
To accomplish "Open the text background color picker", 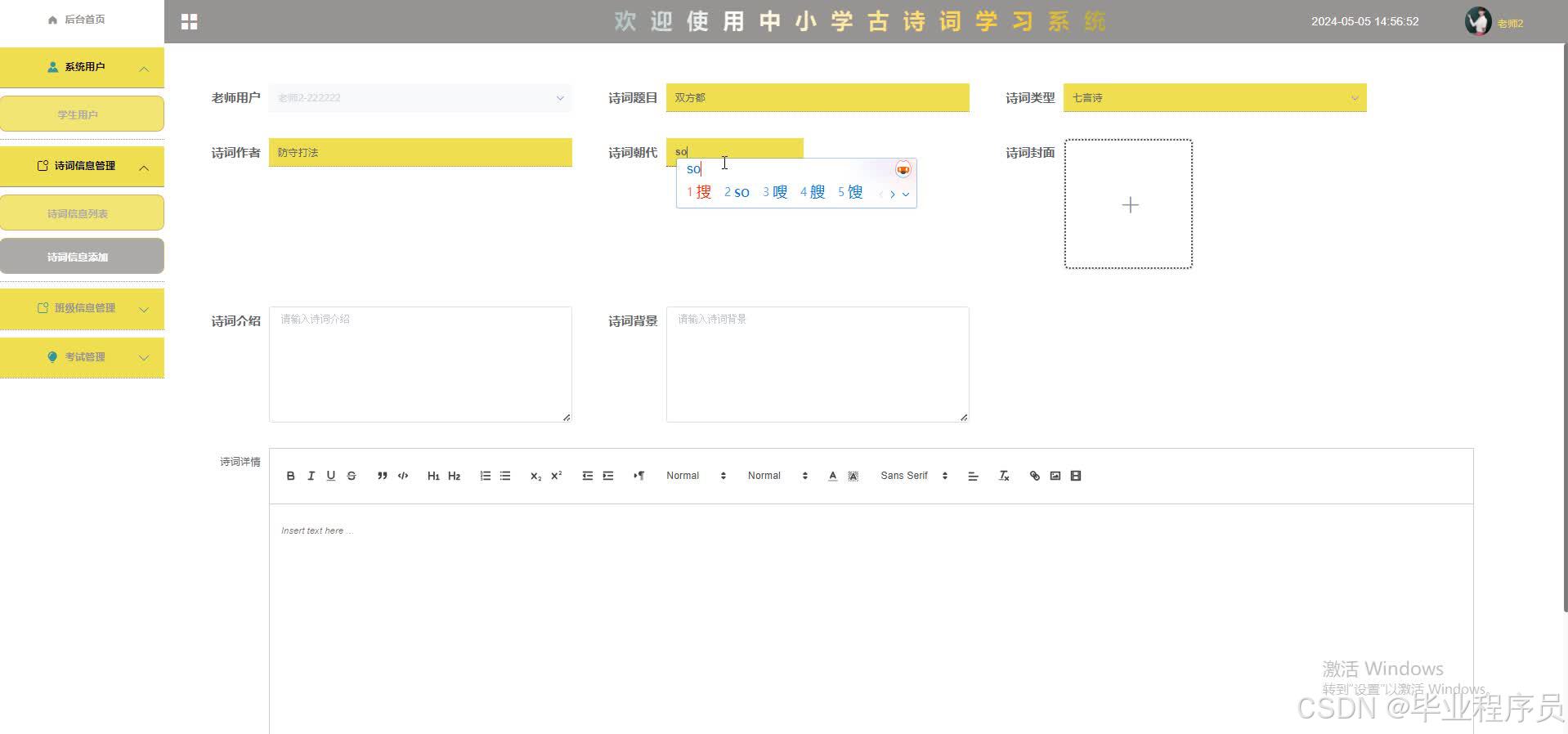I will tap(853, 476).
